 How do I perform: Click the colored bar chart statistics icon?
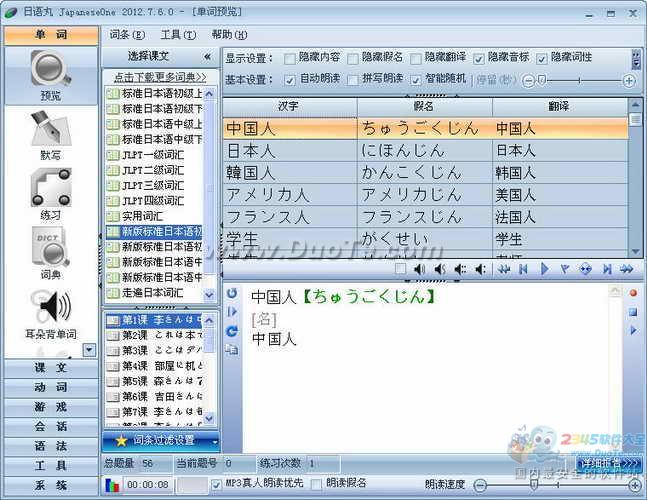coord(112,485)
